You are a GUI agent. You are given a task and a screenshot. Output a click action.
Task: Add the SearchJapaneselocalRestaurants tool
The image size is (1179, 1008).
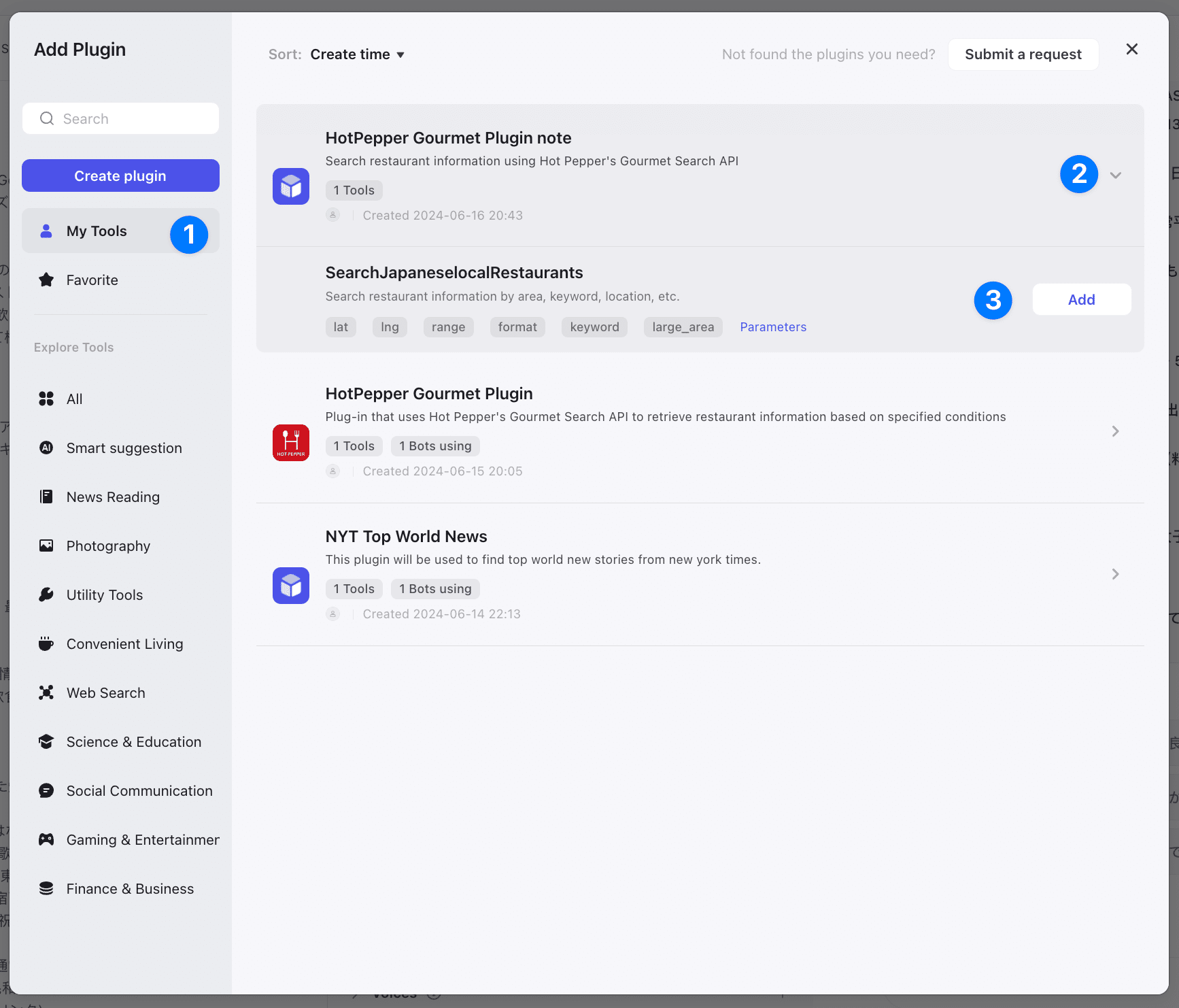1081,300
